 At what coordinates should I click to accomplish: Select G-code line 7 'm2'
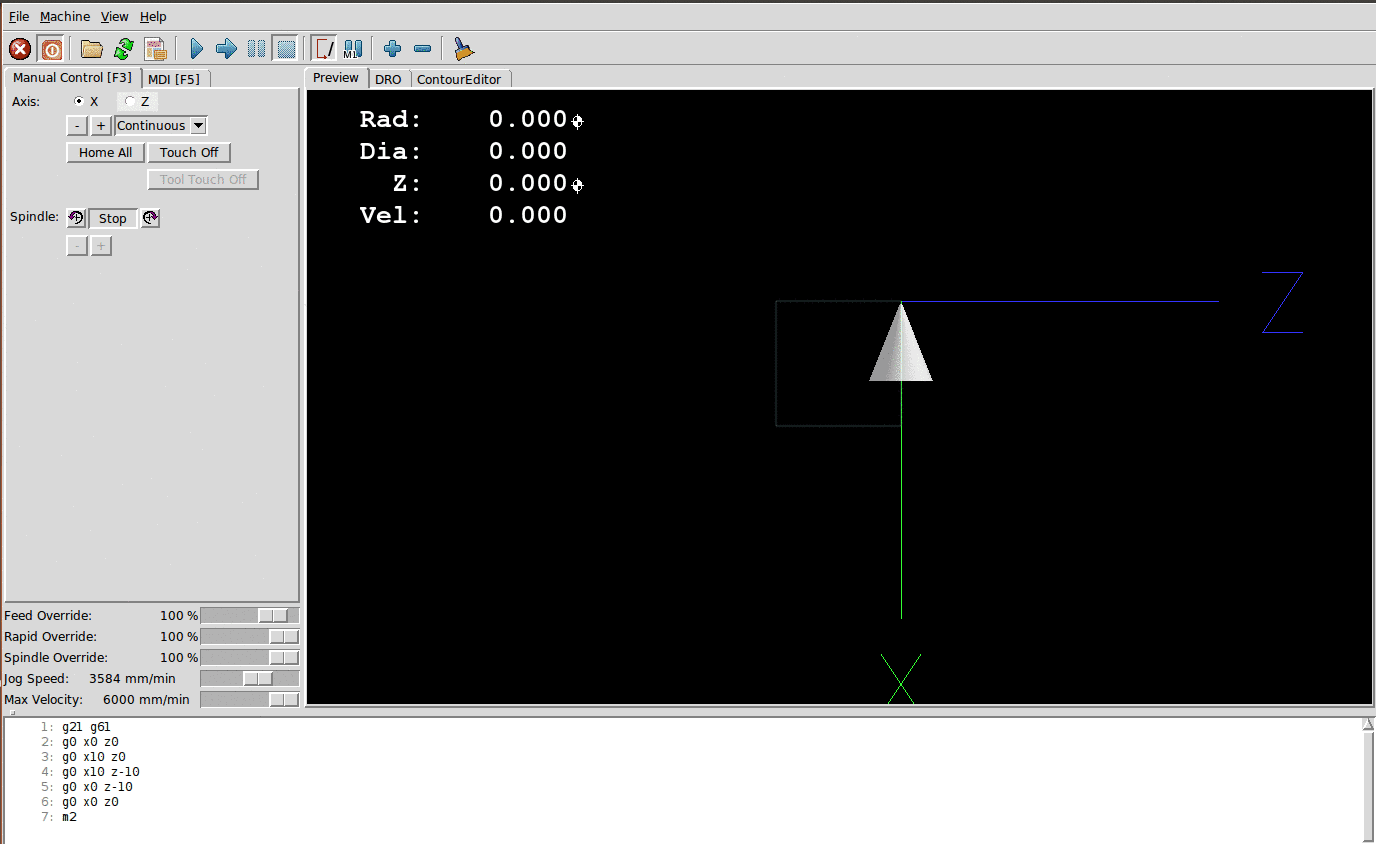[x=69, y=817]
